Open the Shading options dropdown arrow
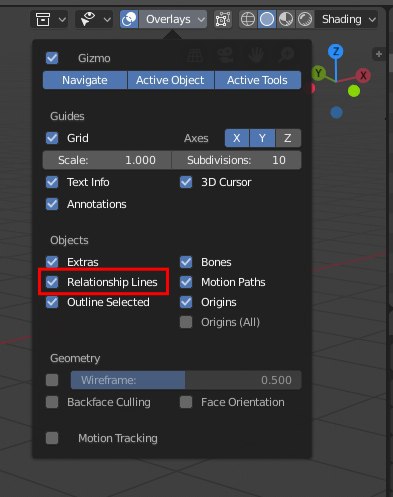This screenshot has width=393, height=497. click(372, 19)
